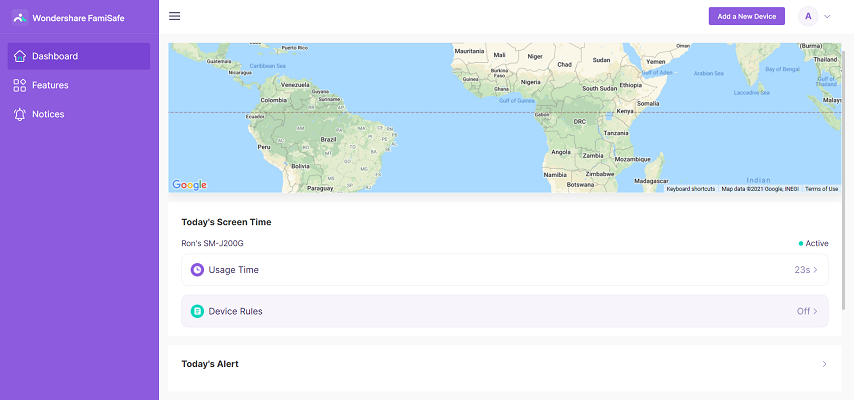The image size is (854, 400).
Task: Click Nigeria label on the map
Action: pyautogui.click(x=530, y=82)
